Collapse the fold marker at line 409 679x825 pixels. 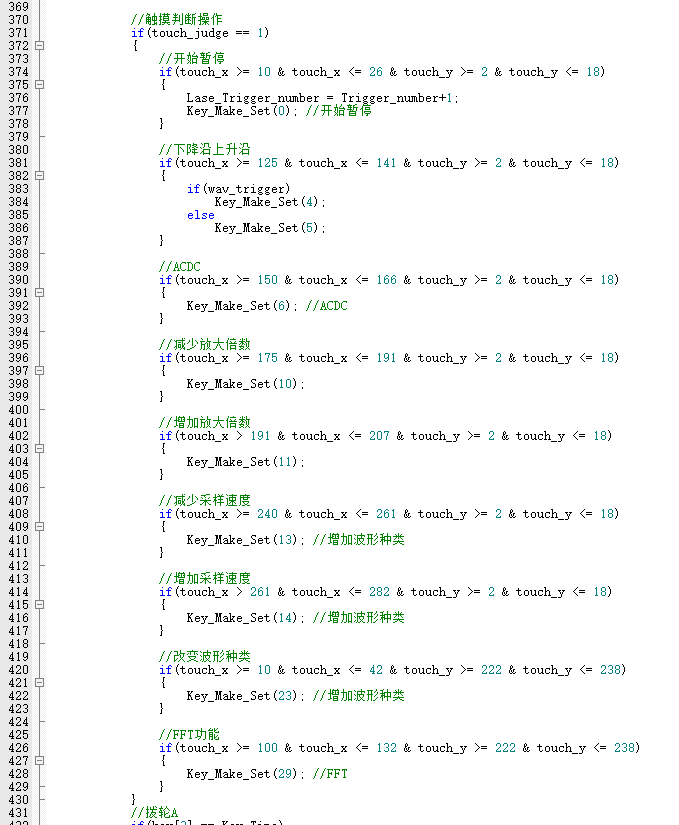39,527
